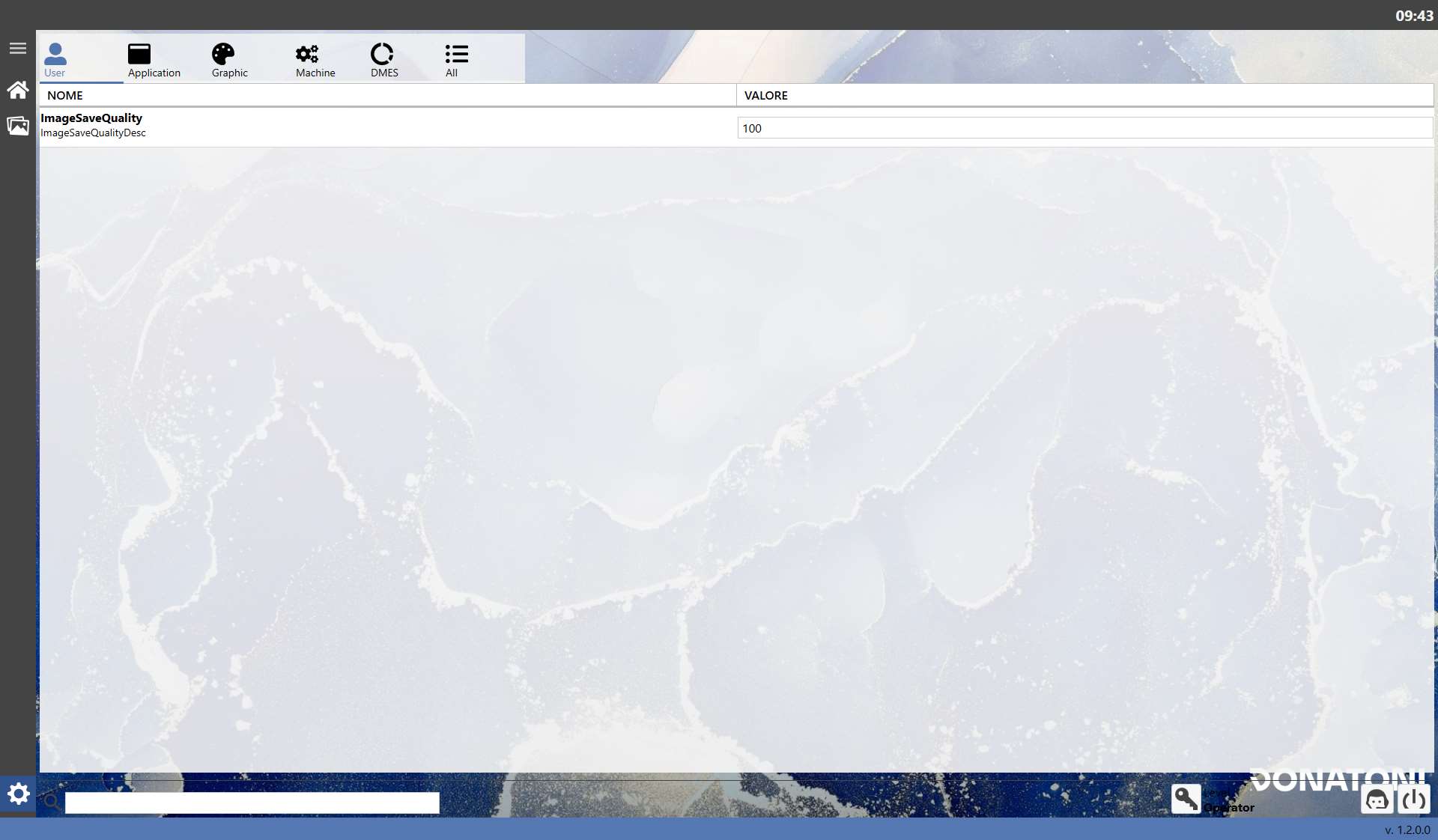Switch to the Graphic settings tab
This screenshot has height=840, width=1438.
coord(229,60)
